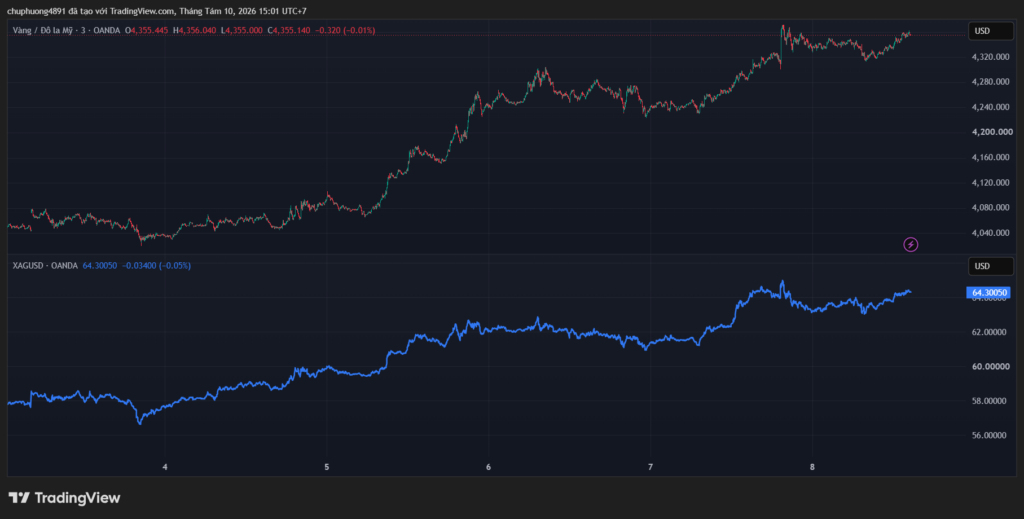Viewport: 1024px width, 519px height.
Task: Click the close value C4,355.140
Action: (289, 30)
